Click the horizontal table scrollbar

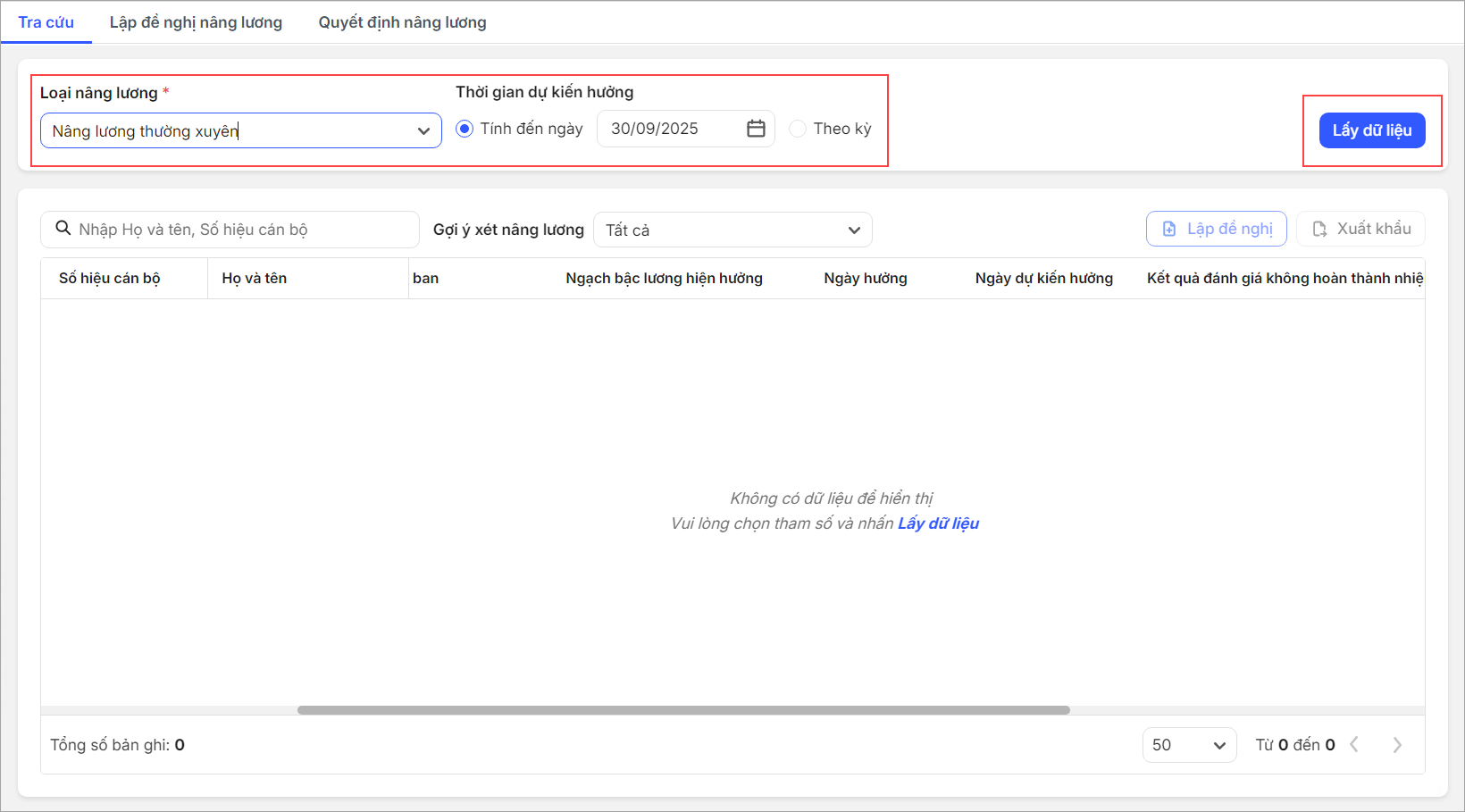tap(683, 710)
